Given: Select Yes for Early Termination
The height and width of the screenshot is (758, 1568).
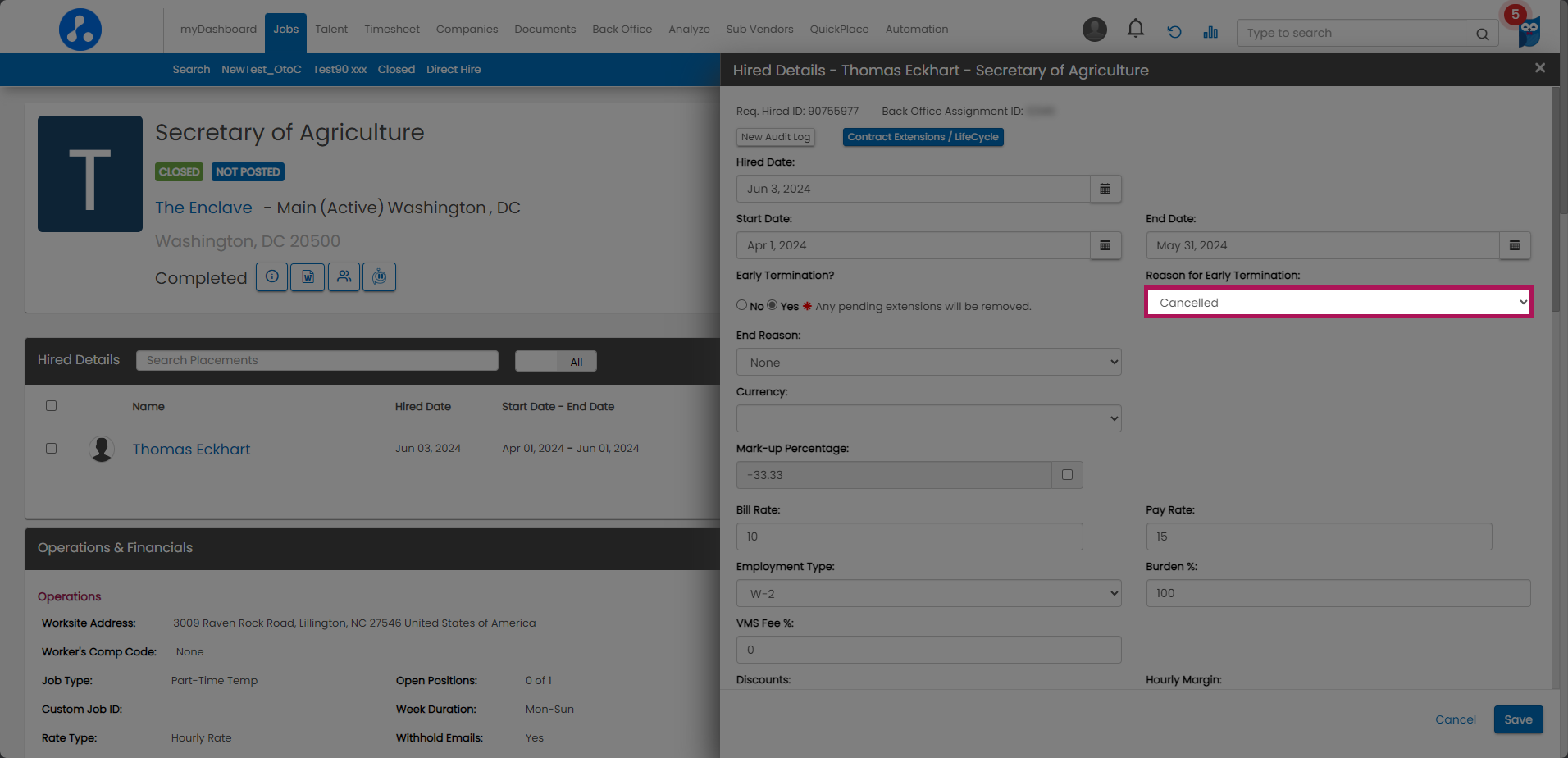Looking at the screenshot, I should 772,305.
